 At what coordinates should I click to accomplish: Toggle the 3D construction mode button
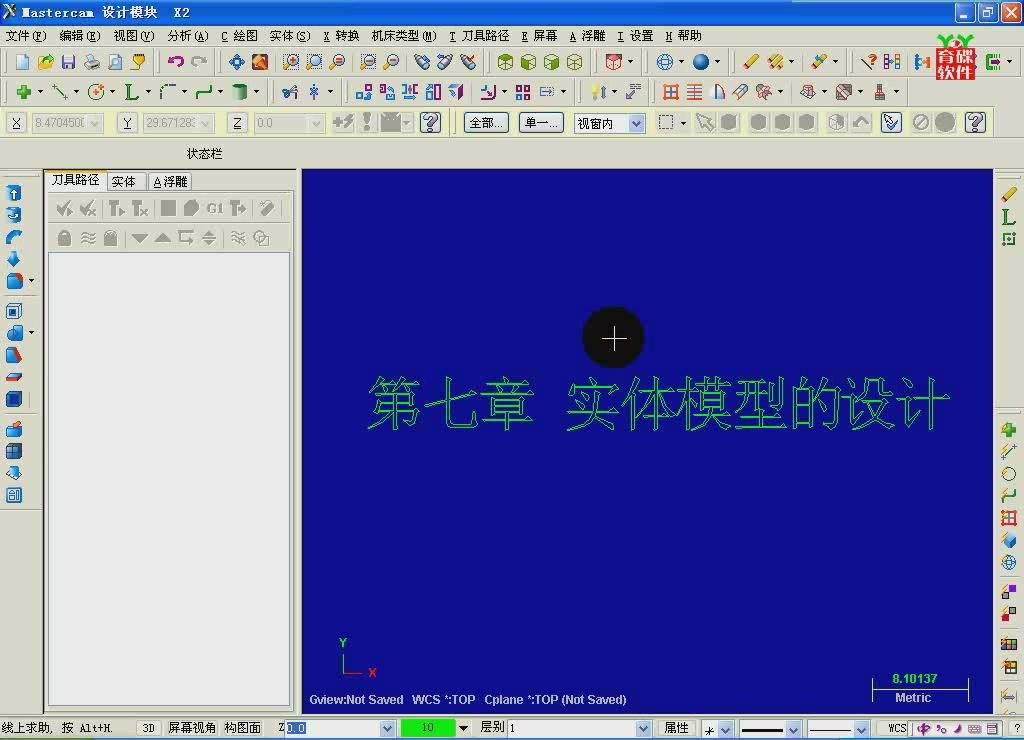point(148,728)
